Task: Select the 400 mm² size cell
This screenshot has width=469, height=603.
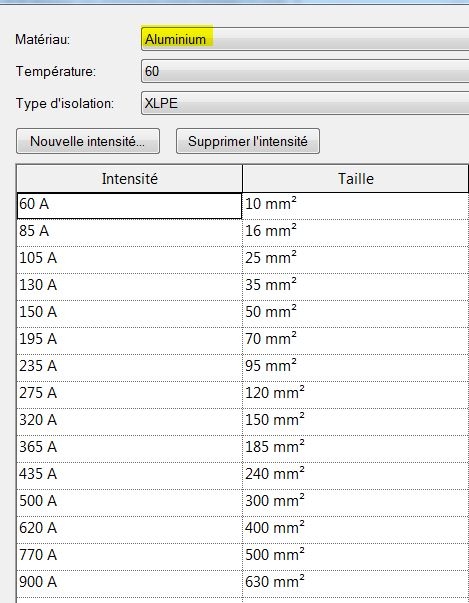Action: 356,530
